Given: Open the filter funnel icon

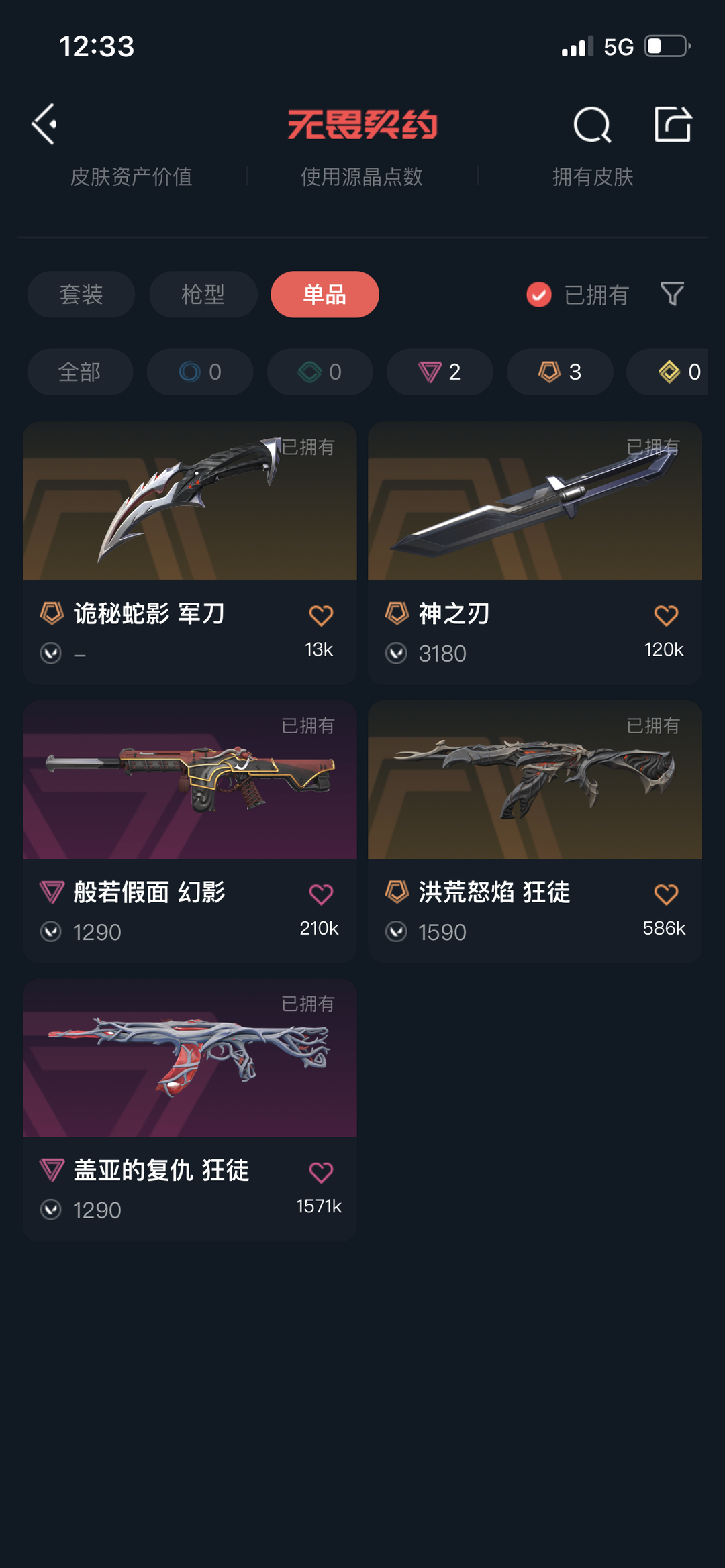Looking at the screenshot, I should click(672, 294).
